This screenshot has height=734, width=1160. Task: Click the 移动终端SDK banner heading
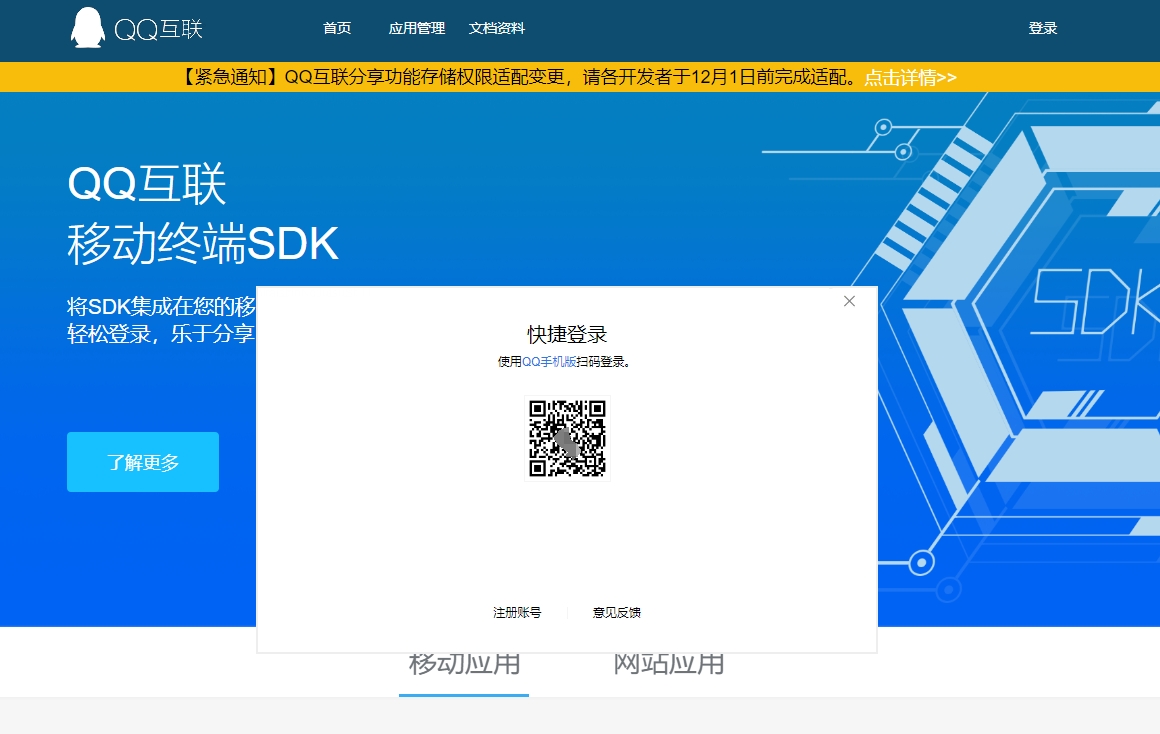pos(203,243)
